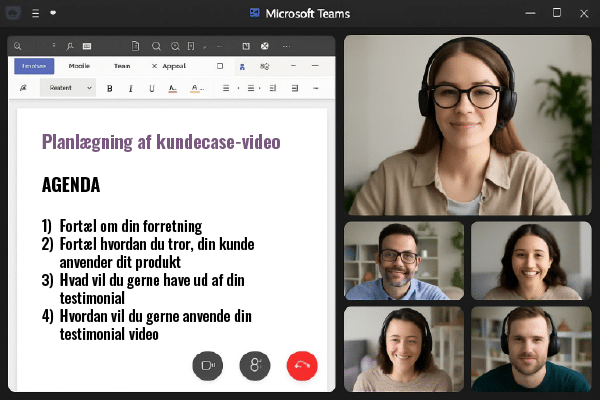Click the bookmark page icon in dark toolbar
The height and width of the screenshot is (400, 600).
point(191,46)
